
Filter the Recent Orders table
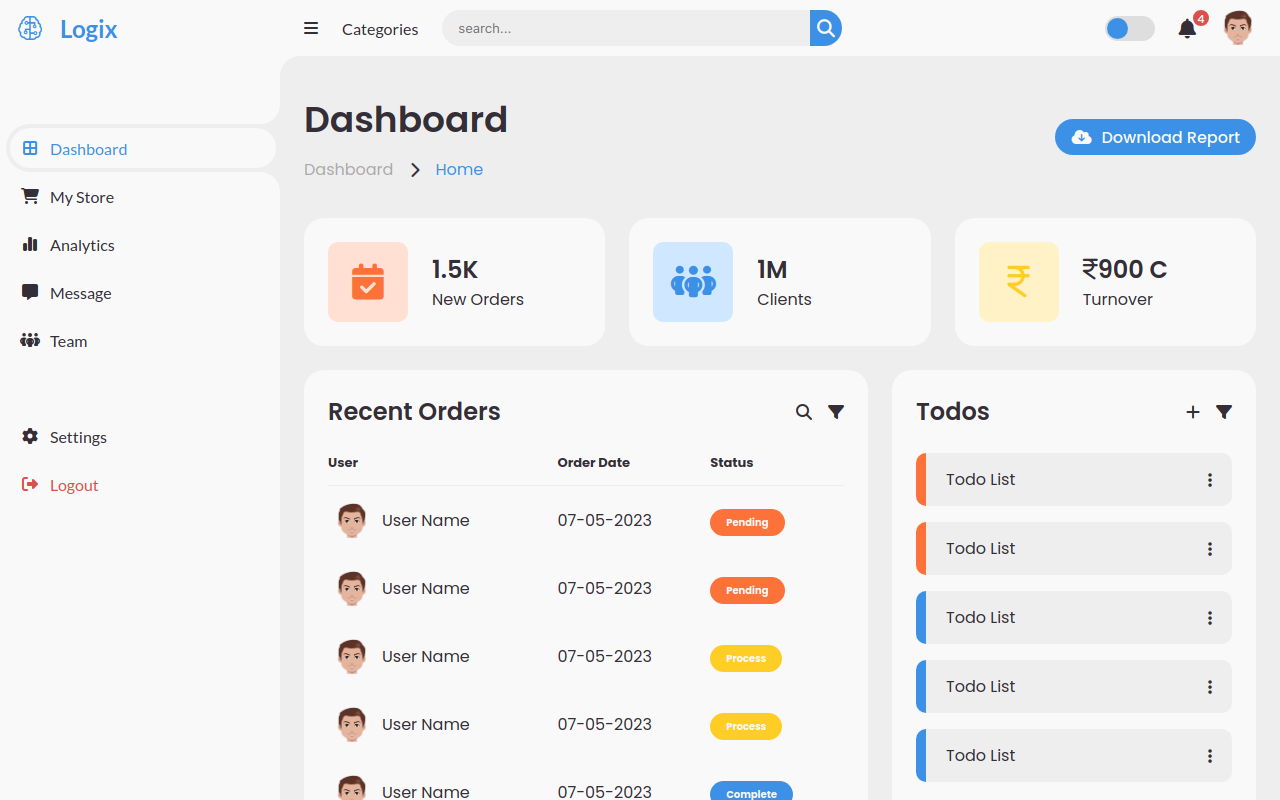click(x=836, y=412)
